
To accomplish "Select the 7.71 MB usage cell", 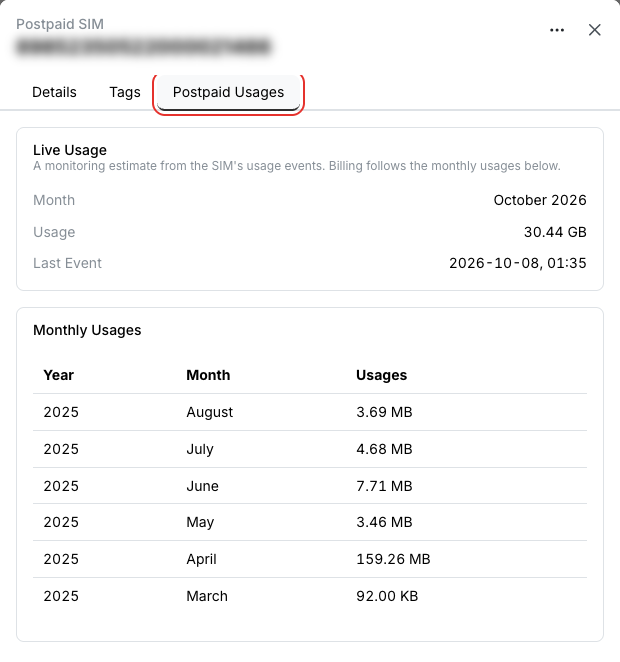I will click(x=384, y=486).
